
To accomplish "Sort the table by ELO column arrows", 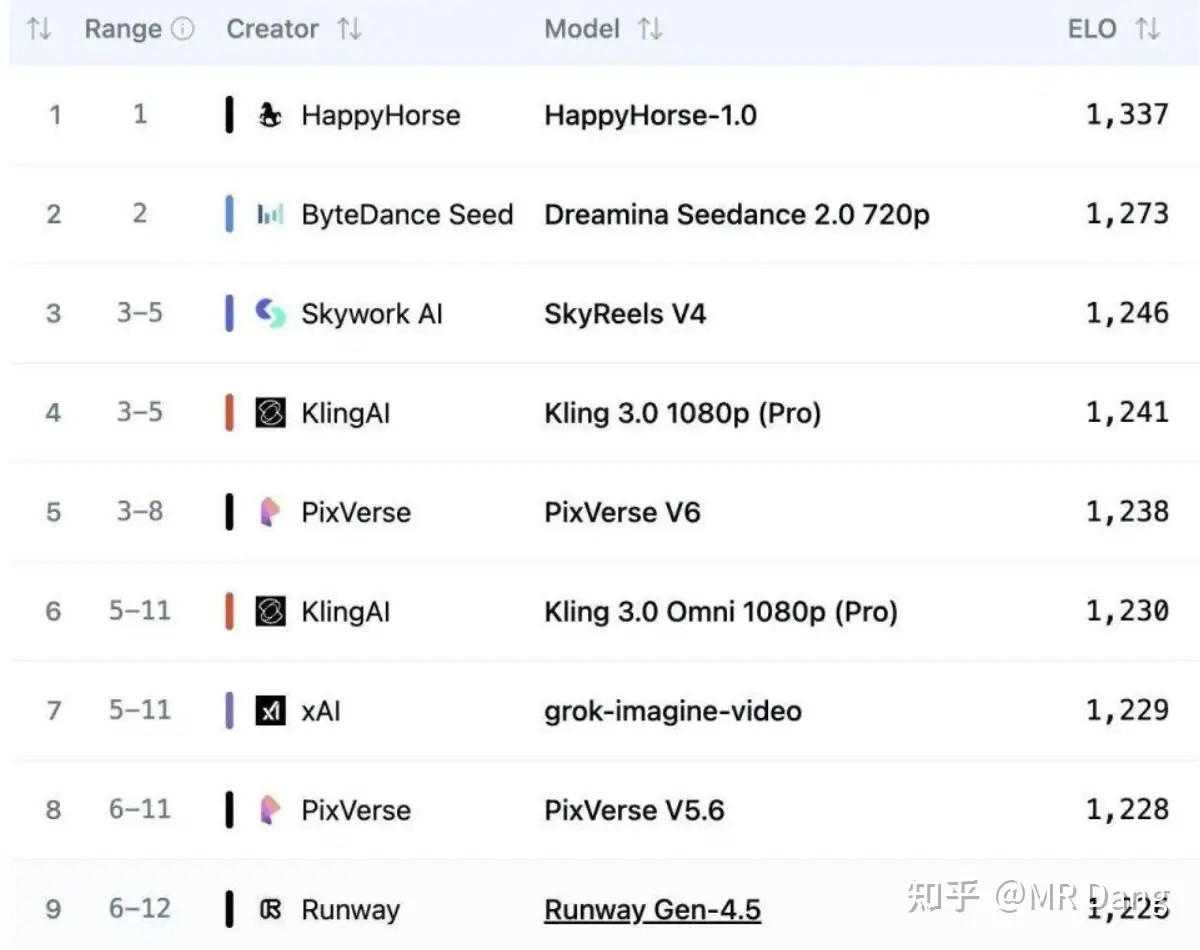I will [1148, 29].
